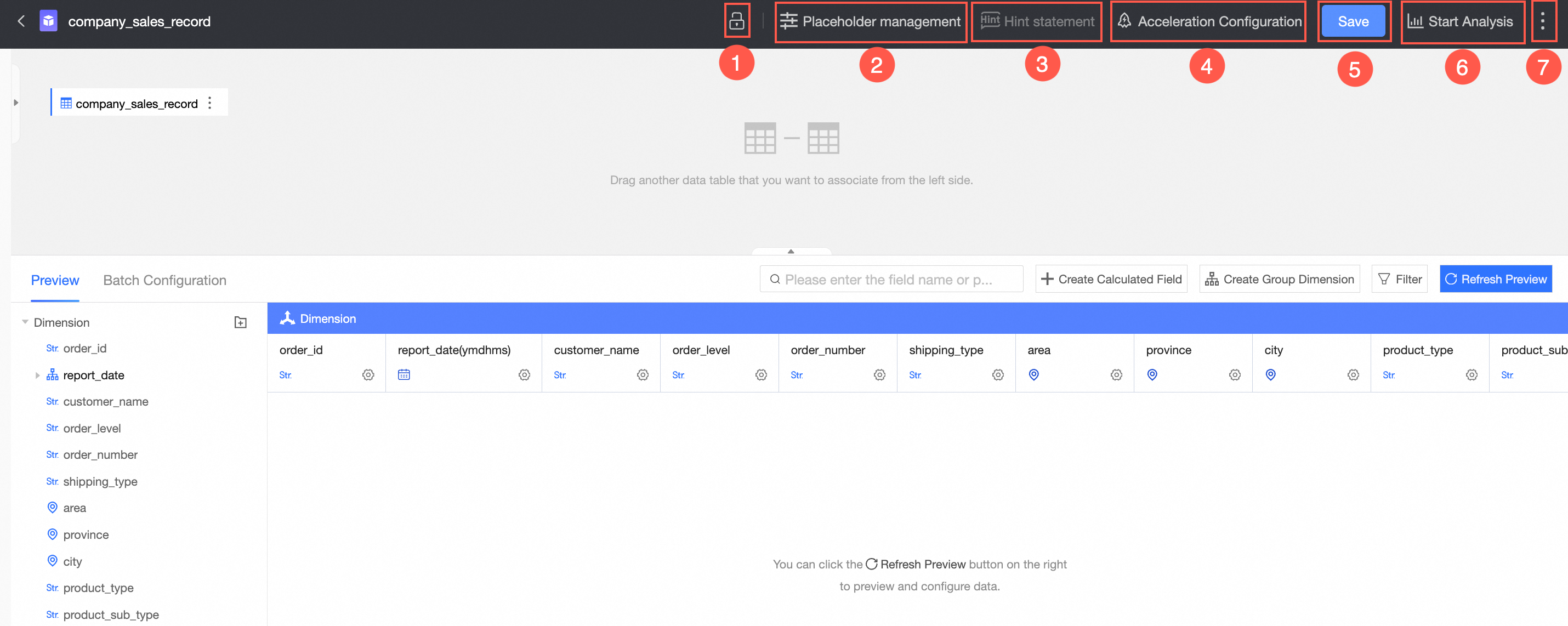Click the geo type icon under area column
Viewport: 1568px width, 626px height.
click(x=1033, y=375)
